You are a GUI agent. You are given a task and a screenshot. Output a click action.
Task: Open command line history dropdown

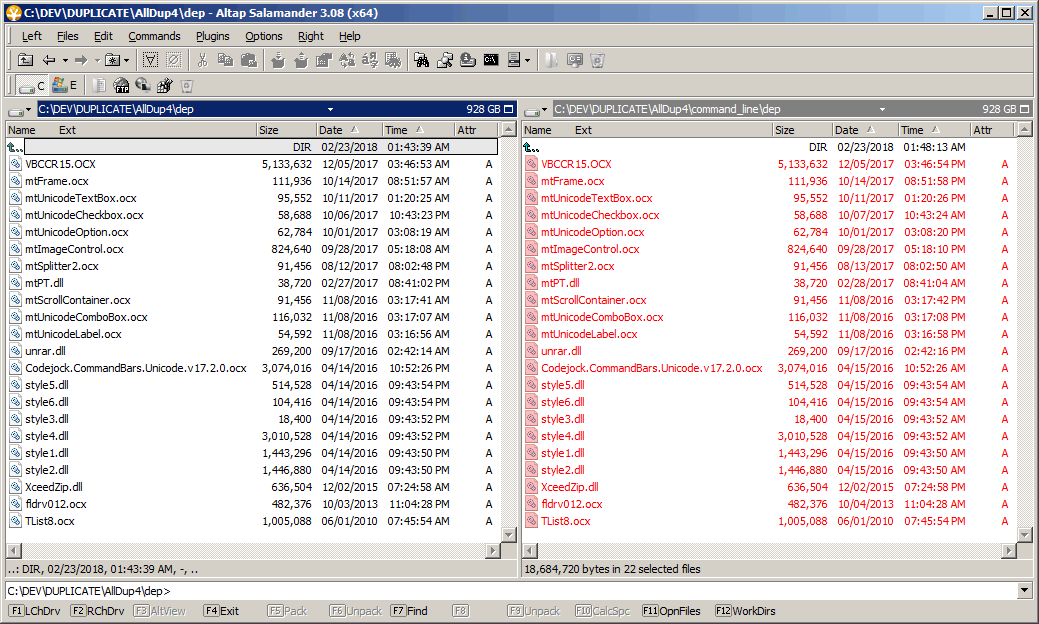1024,590
